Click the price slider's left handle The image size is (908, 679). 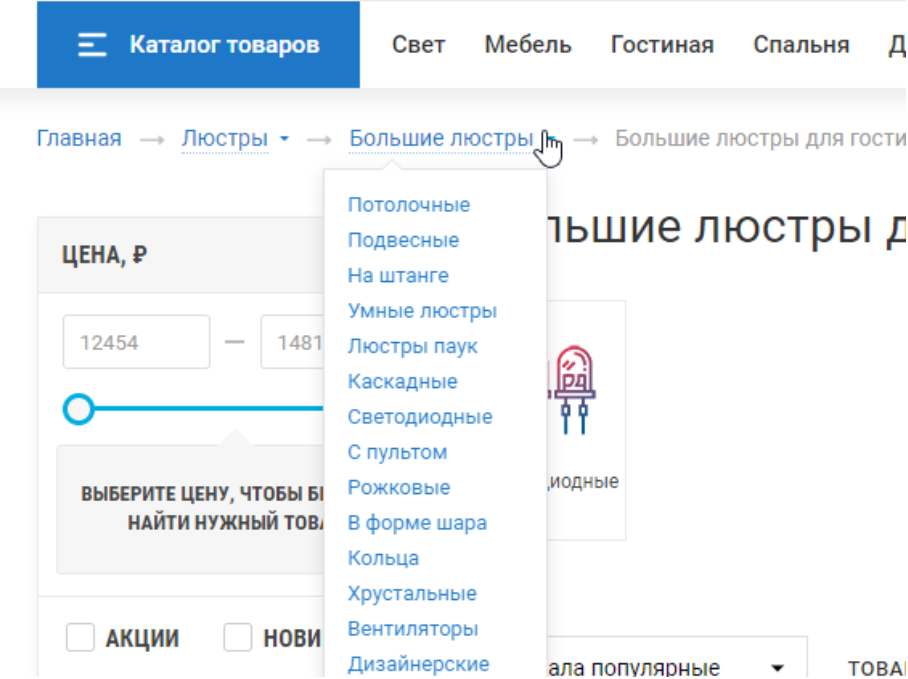78,408
